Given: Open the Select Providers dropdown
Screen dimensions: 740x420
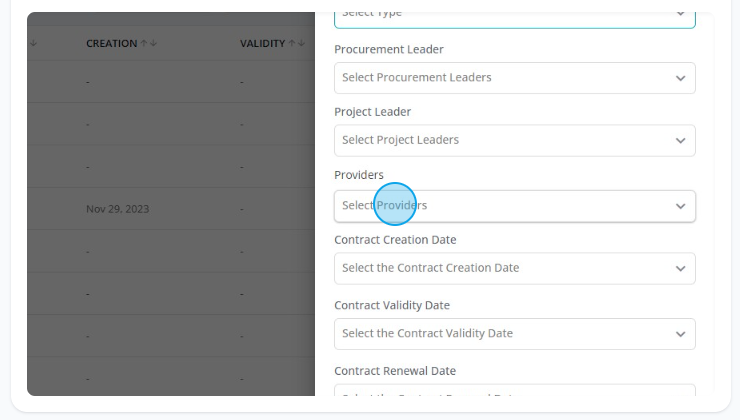Looking at the screenshot, I should pos(514,206).
